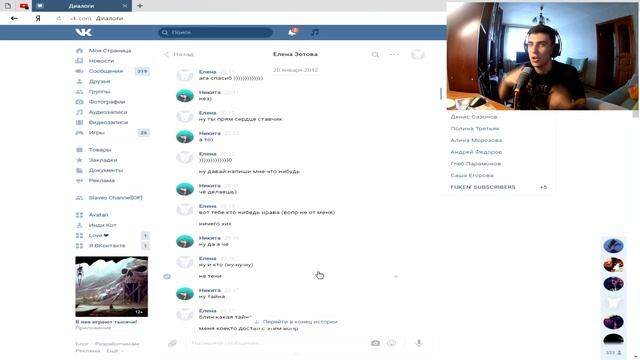Click Никита's avatar beside 'чё делаешь' message
Viewport: 640px width, 360px height.
184,189
